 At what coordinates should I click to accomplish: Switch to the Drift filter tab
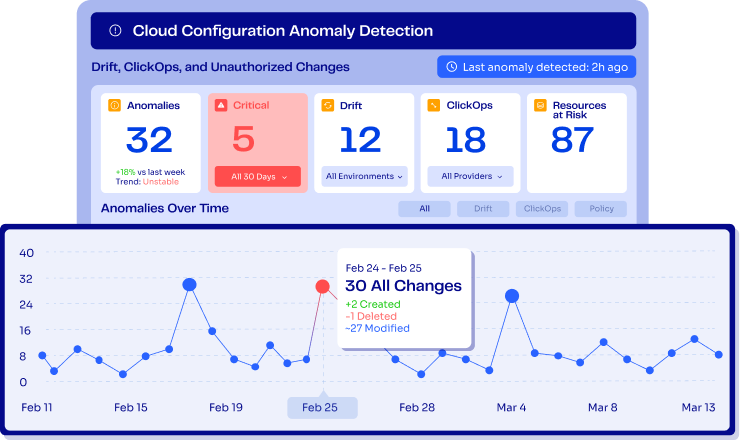(483, 209)
